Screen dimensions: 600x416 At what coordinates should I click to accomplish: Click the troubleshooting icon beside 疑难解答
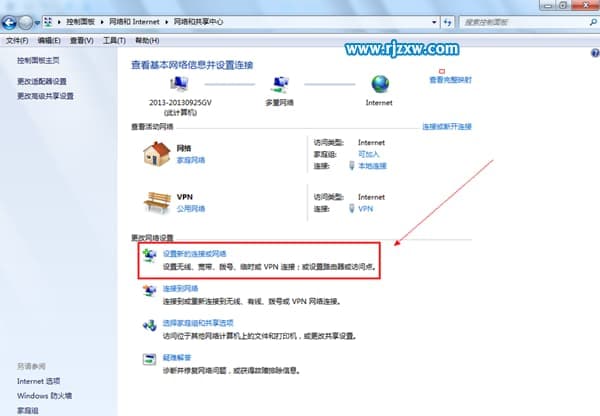[x=149, y=359]
